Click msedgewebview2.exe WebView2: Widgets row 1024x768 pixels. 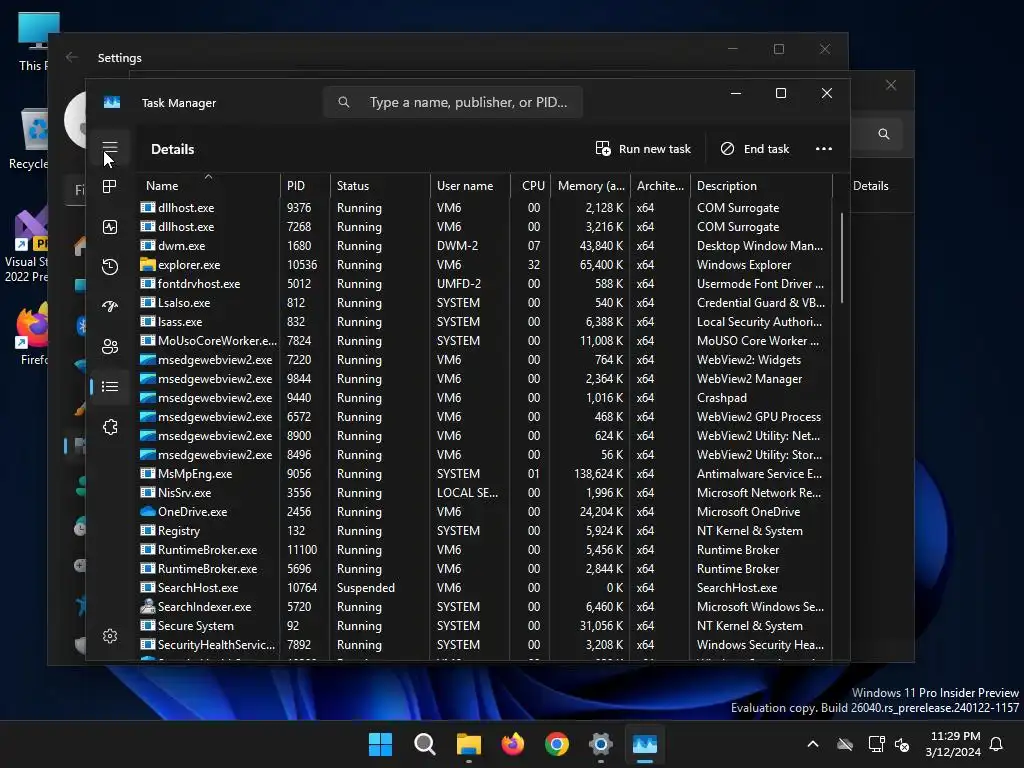(x=485, y=359)
